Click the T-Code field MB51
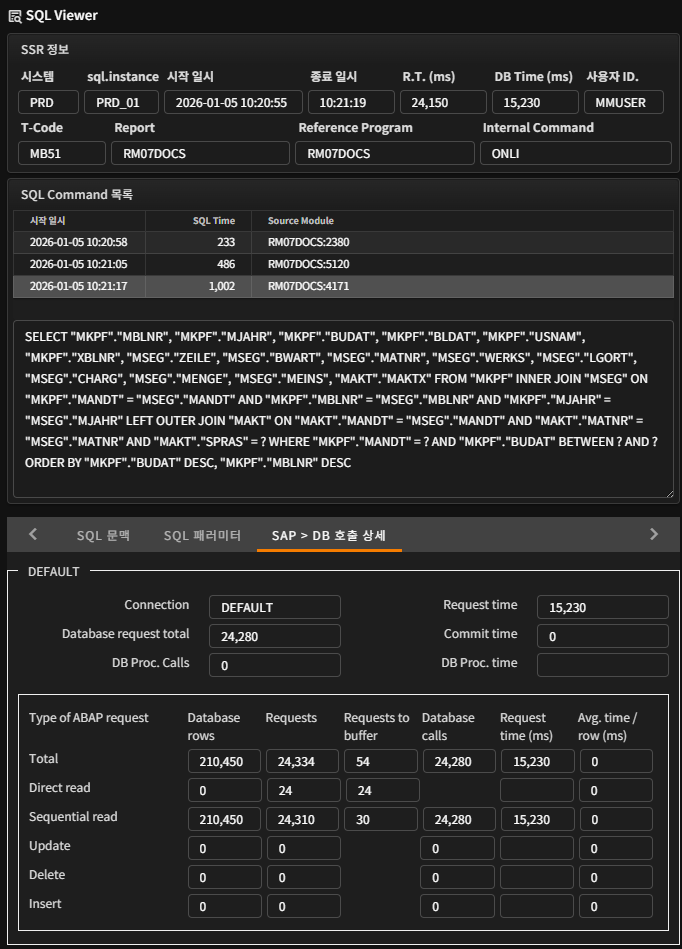This screenshot has width=682, height=949. pyautogui.click(x=62, y=153)
